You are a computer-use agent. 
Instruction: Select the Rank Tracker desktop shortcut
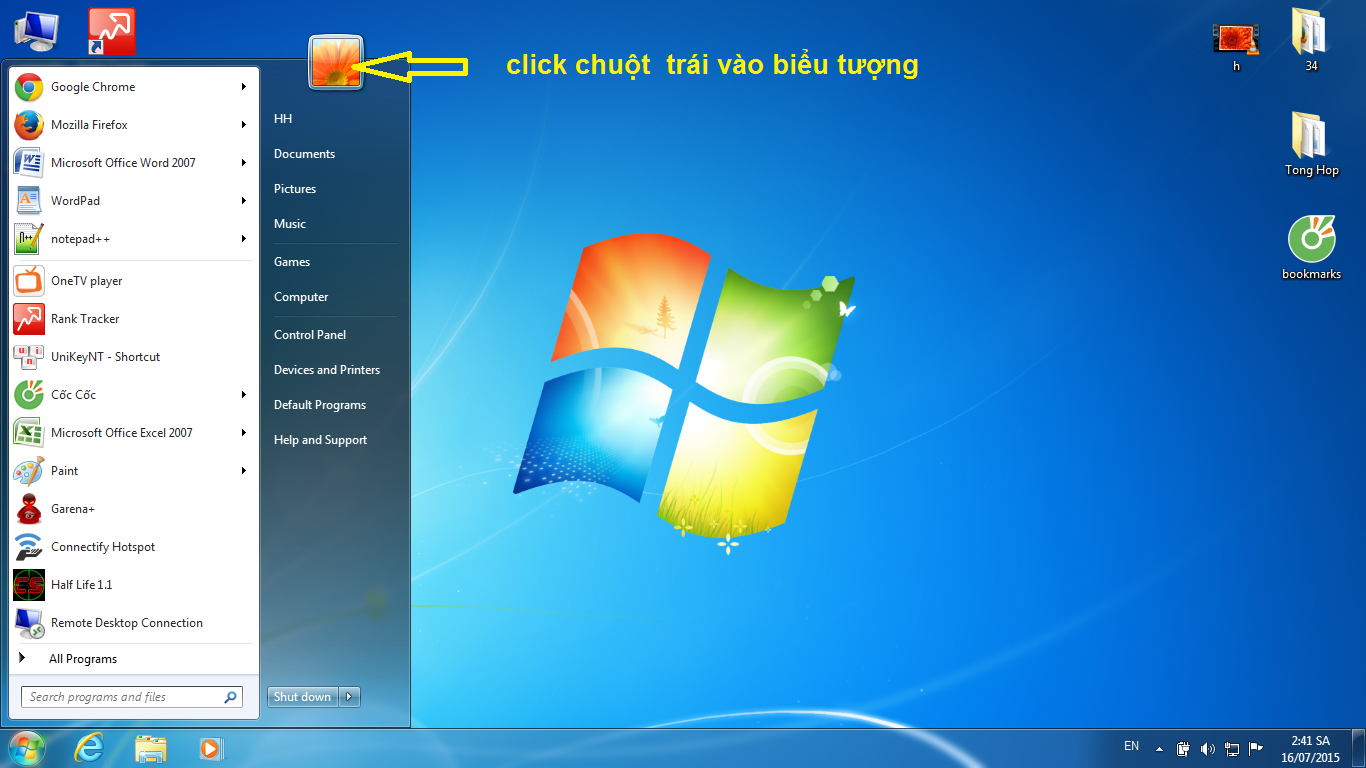coord(111,31)
